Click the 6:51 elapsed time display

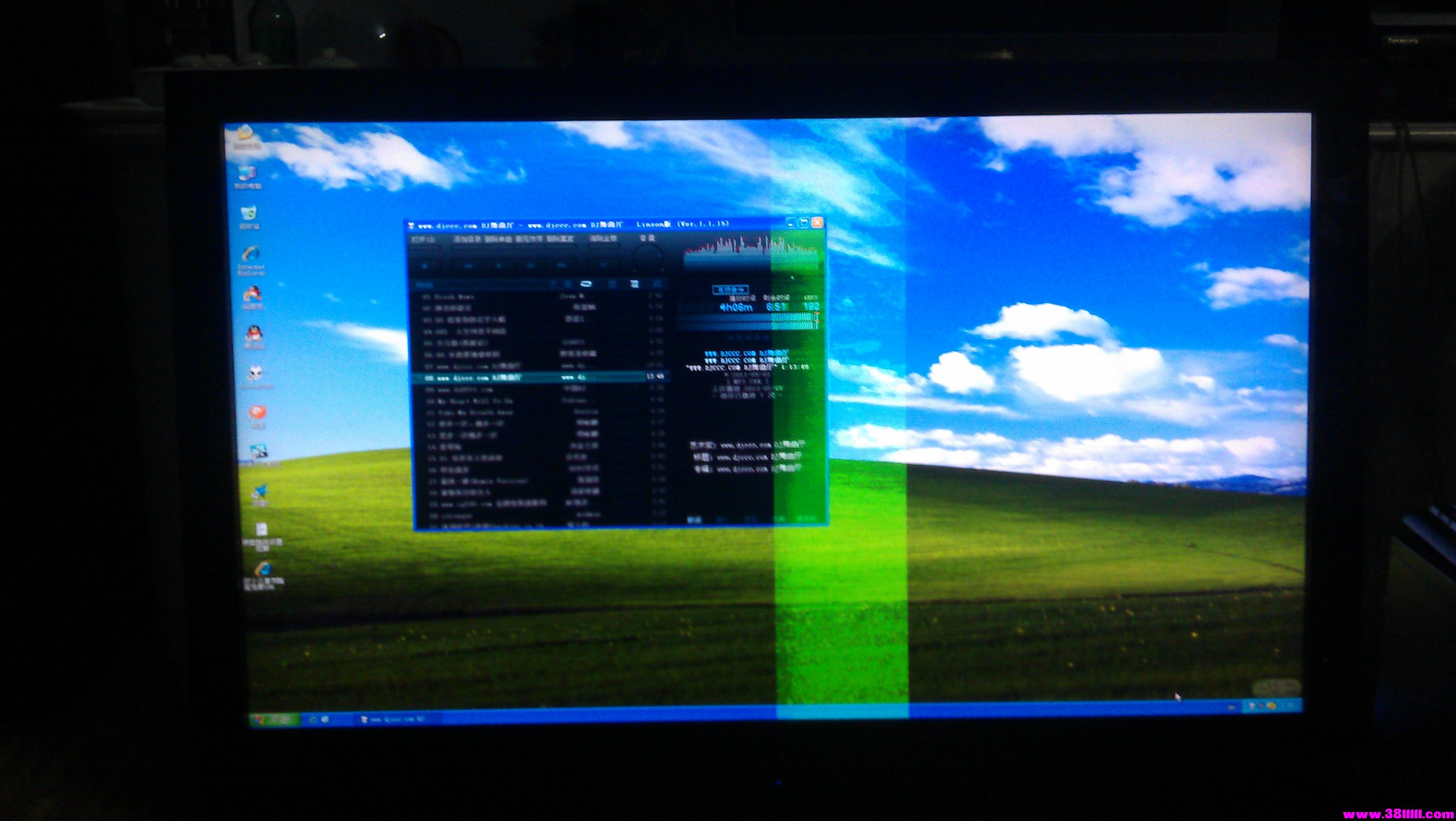(777, 307)
